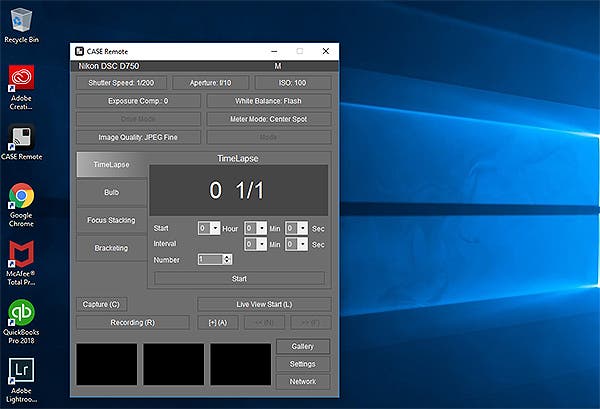The height and width of the screenshot is (409, 600).
Task: Select the Google Chrome desktop icon
Action: tap(21, 205)
